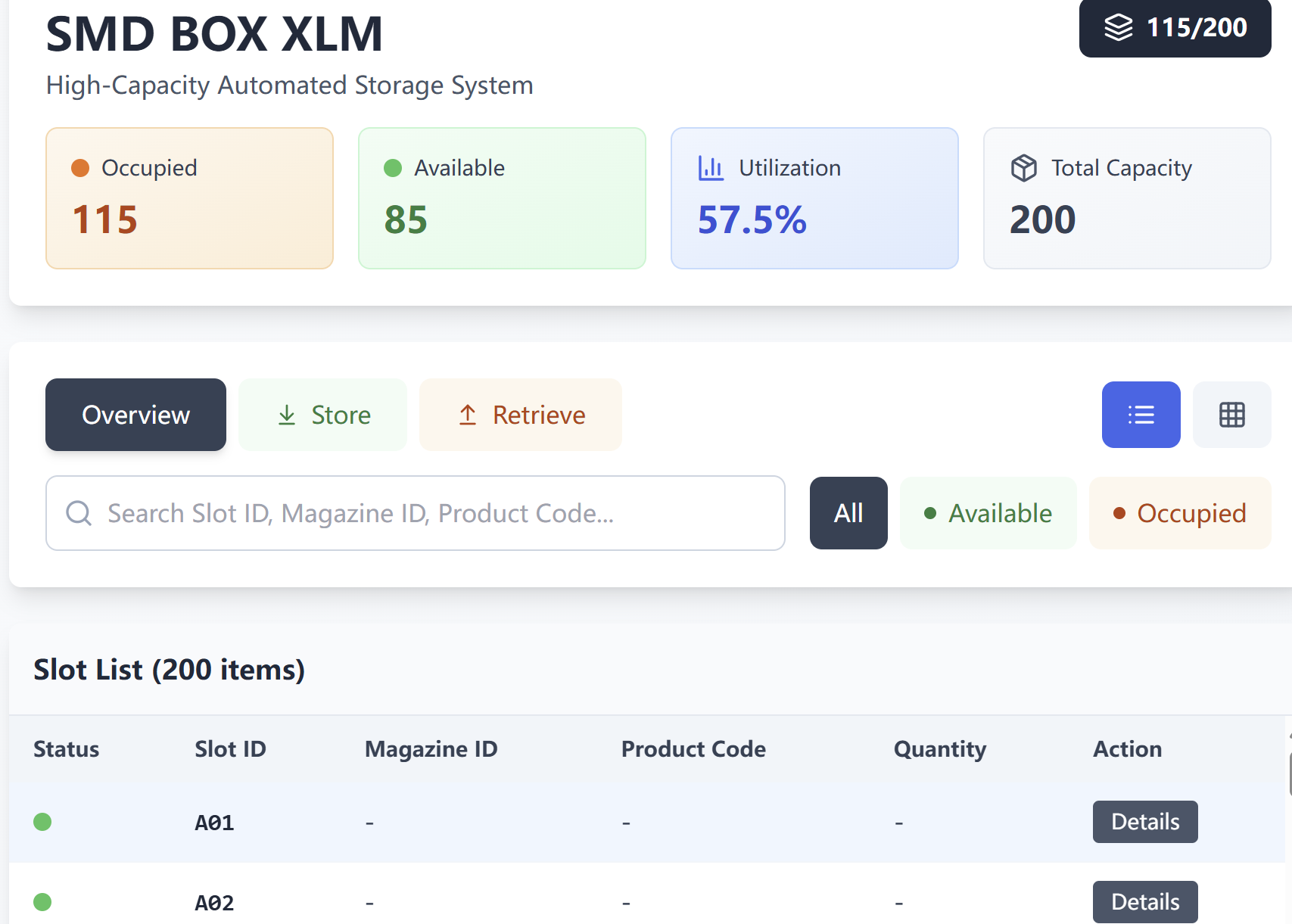Filter slots by Available status

tap(988, 513)
